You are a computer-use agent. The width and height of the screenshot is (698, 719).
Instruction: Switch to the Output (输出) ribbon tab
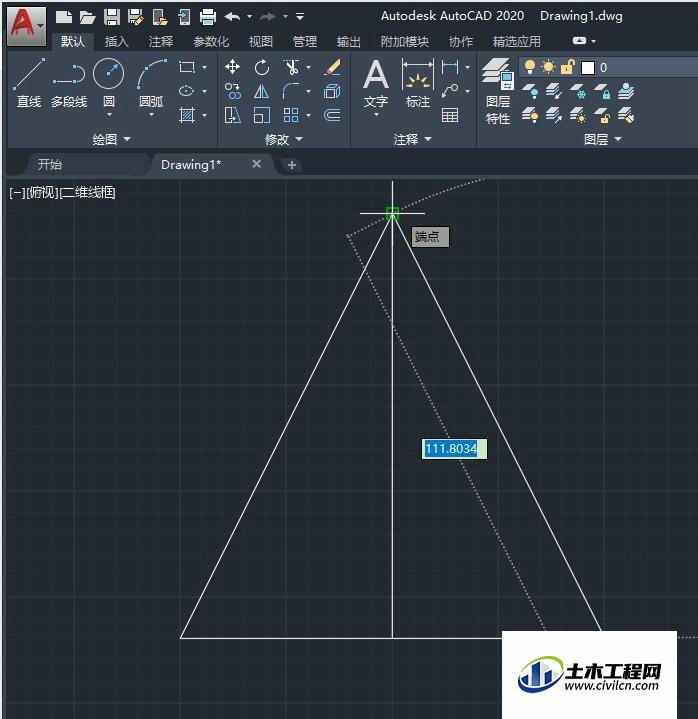point(348,42)
